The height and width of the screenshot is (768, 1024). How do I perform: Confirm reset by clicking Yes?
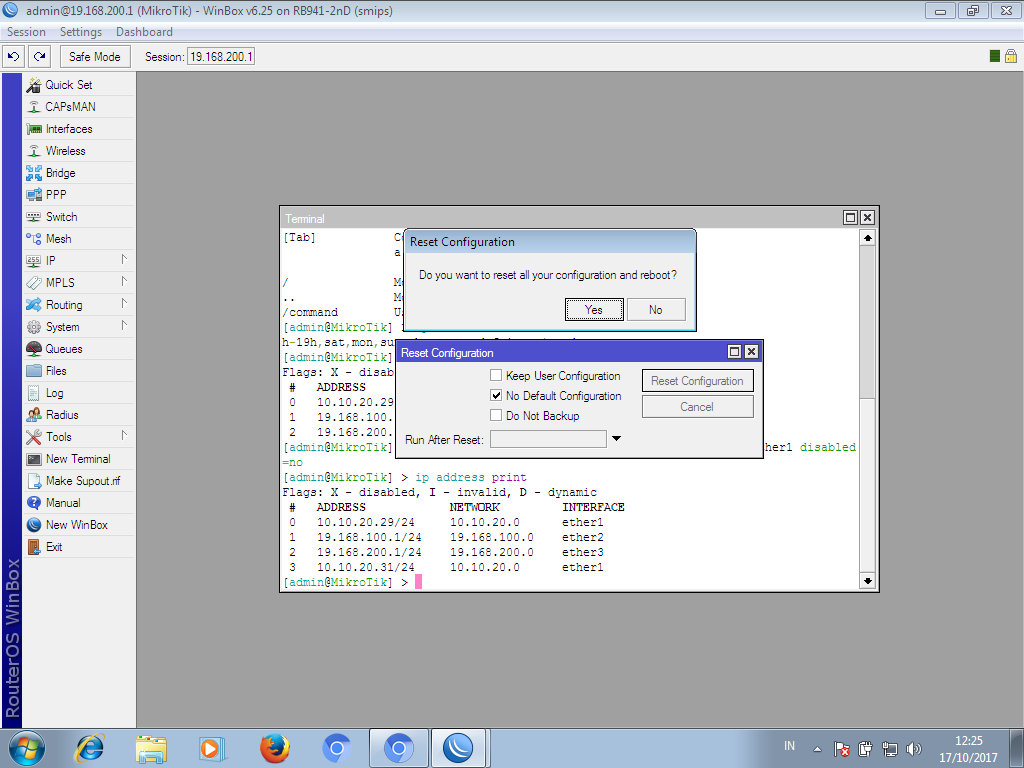coord(594,310)
